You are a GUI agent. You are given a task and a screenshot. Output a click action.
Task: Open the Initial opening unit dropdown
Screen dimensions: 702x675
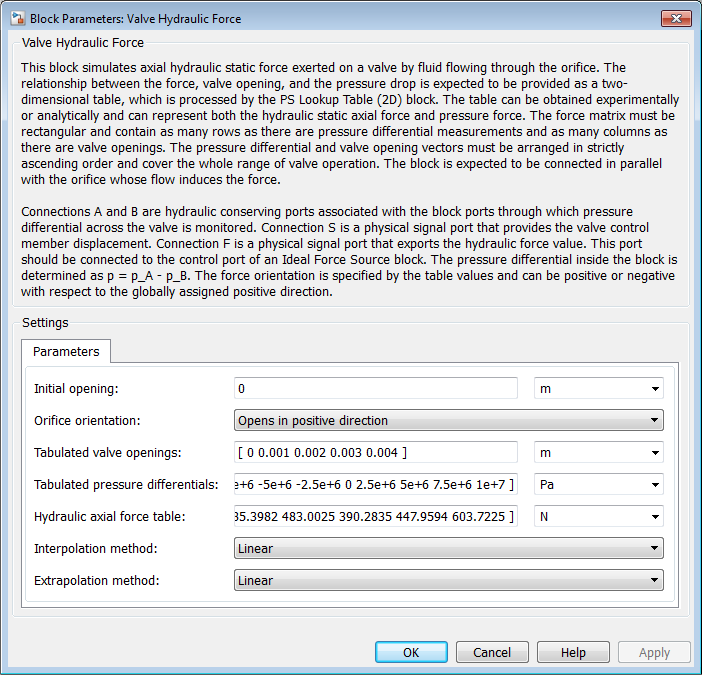598,389
